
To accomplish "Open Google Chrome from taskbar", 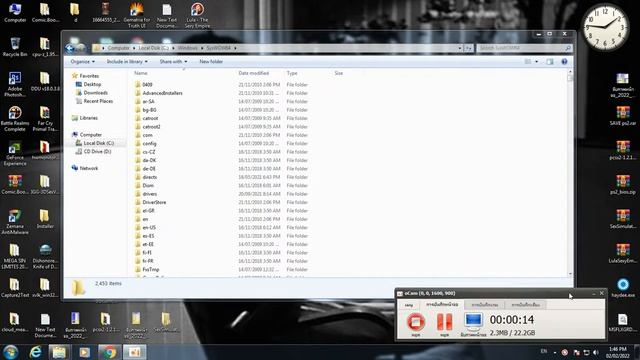I will point(109,352).
